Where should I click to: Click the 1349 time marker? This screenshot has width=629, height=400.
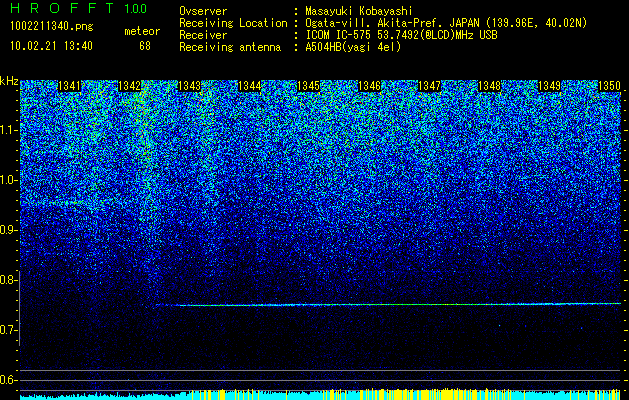(549, 86)
